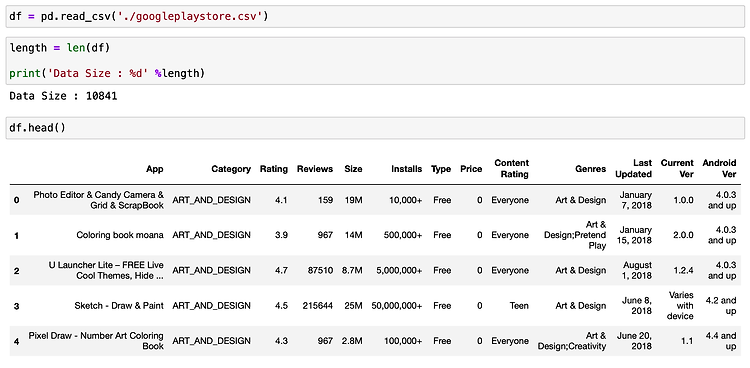
Task: Select 'Pixel Draw - Number Art Coloring Book' cell
Action: point(96,341)
